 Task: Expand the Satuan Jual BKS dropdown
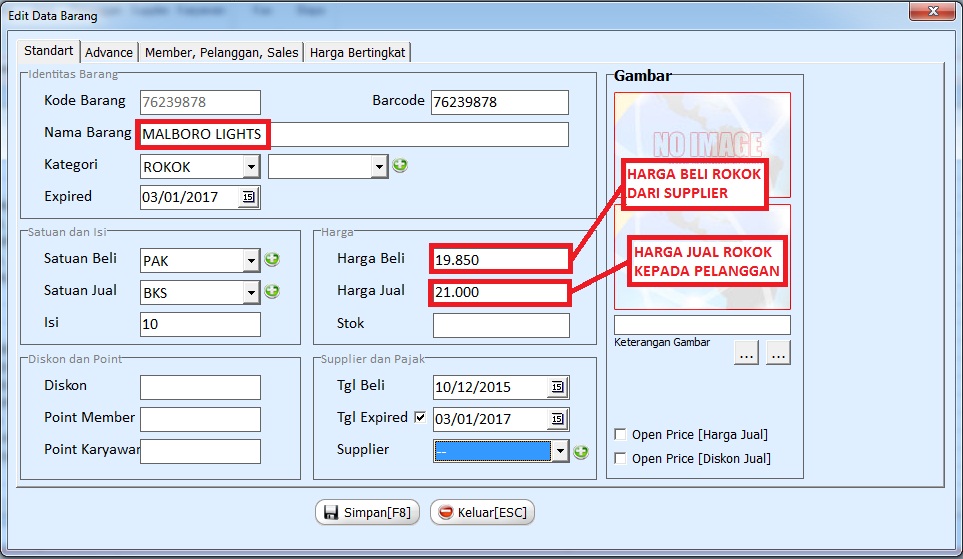pyautogui.click(x=251, y=293)
